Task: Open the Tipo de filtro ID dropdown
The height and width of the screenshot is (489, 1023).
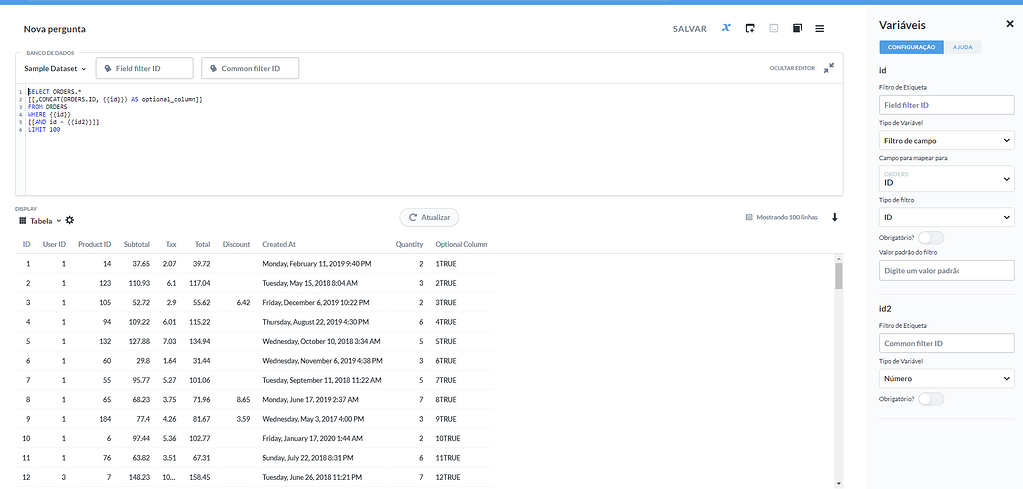Action: coord(947,217)
